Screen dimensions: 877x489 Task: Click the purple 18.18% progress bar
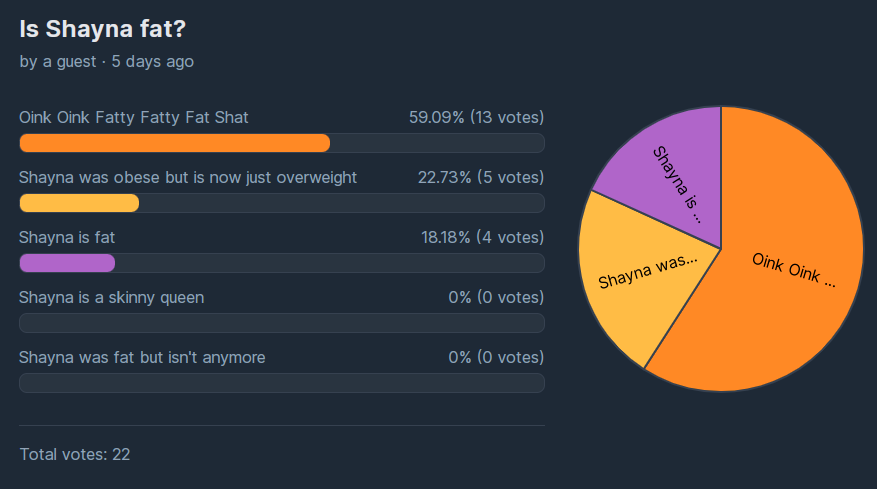pos(67,263)
